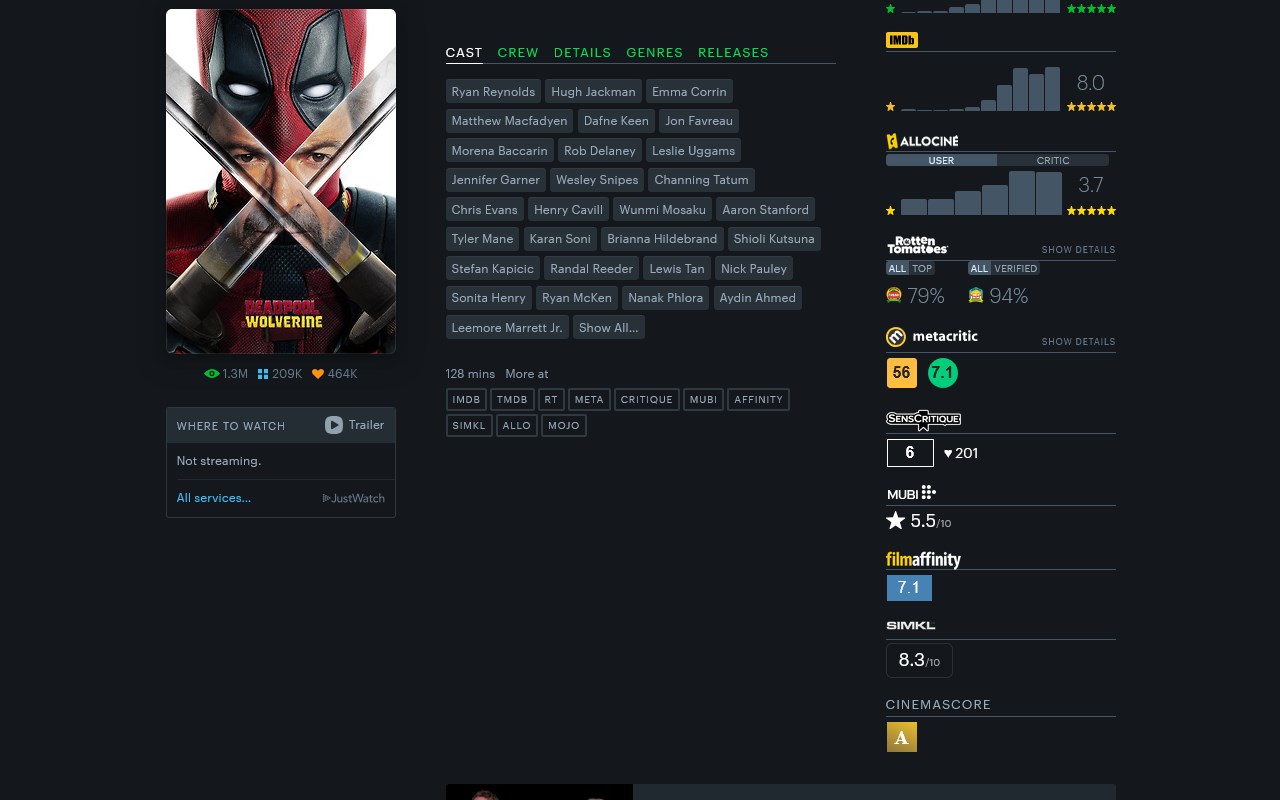The height and width of the screenshot is (800, 1280).
Task: Click the AlloCiné logo
Action: [922, 141]
